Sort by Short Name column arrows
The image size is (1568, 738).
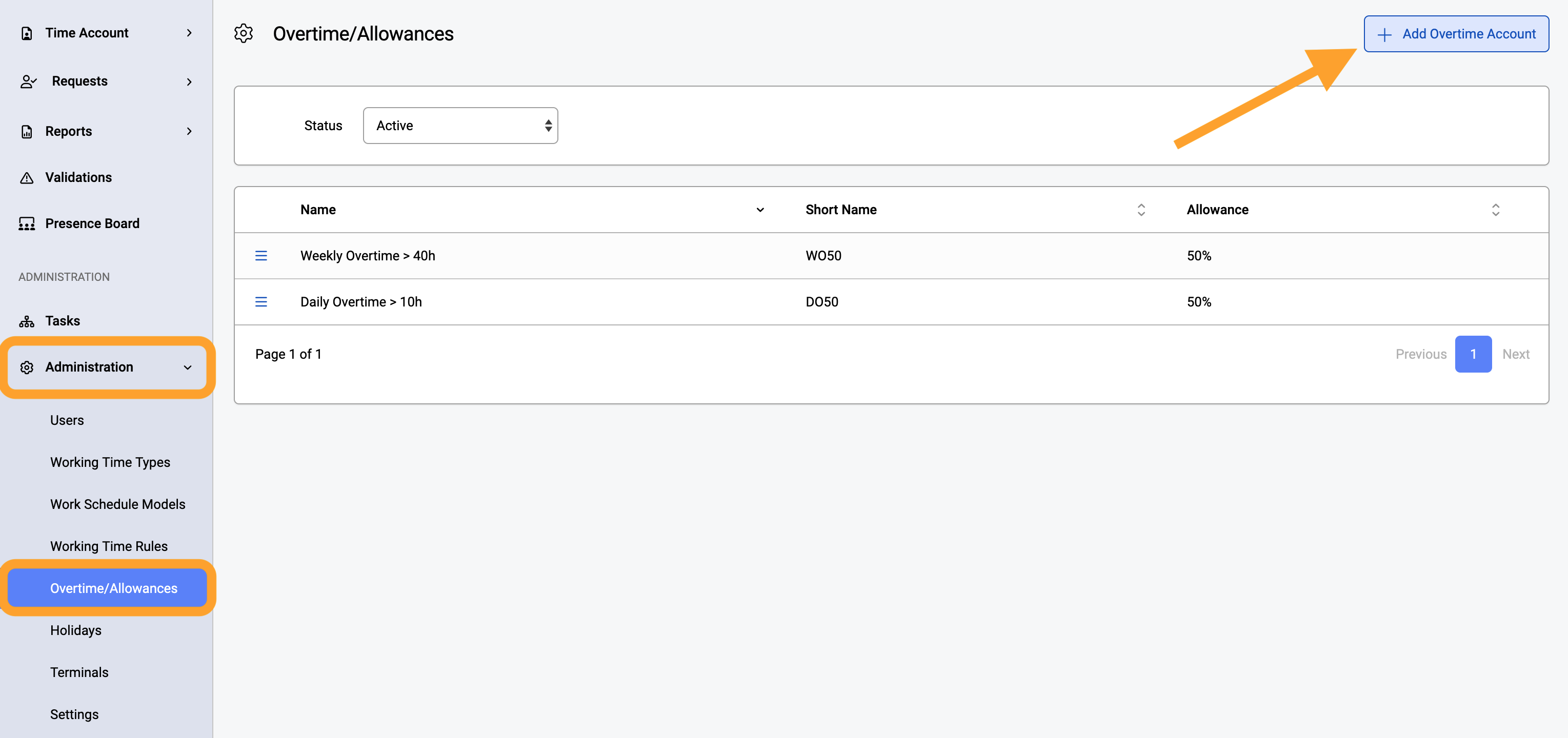[1141, 210]
